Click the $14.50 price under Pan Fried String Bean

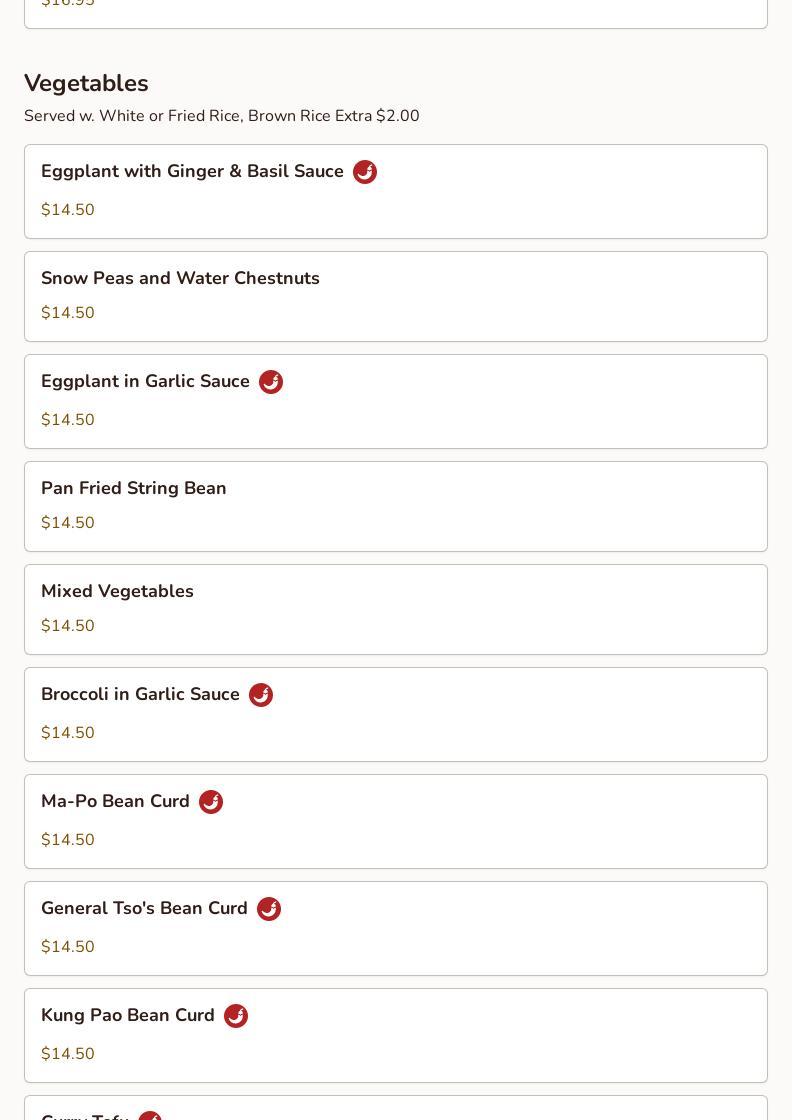[68, 523]
